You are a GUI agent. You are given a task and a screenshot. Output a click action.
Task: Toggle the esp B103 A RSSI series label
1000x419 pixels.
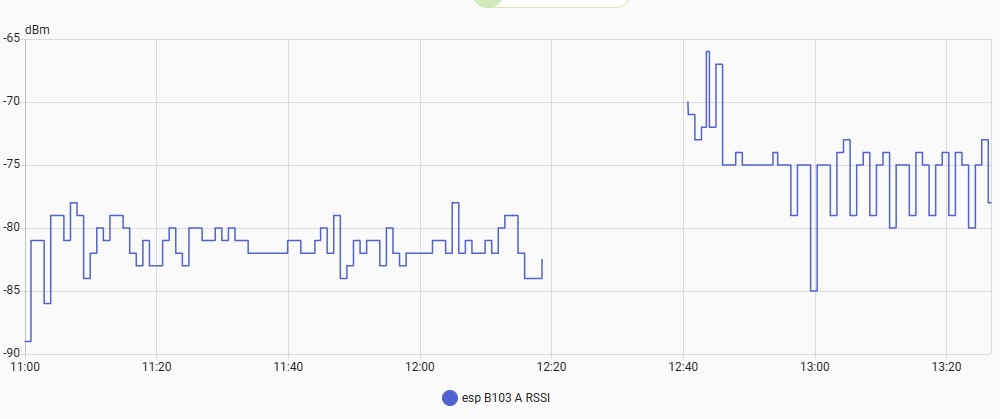(506, 398)
